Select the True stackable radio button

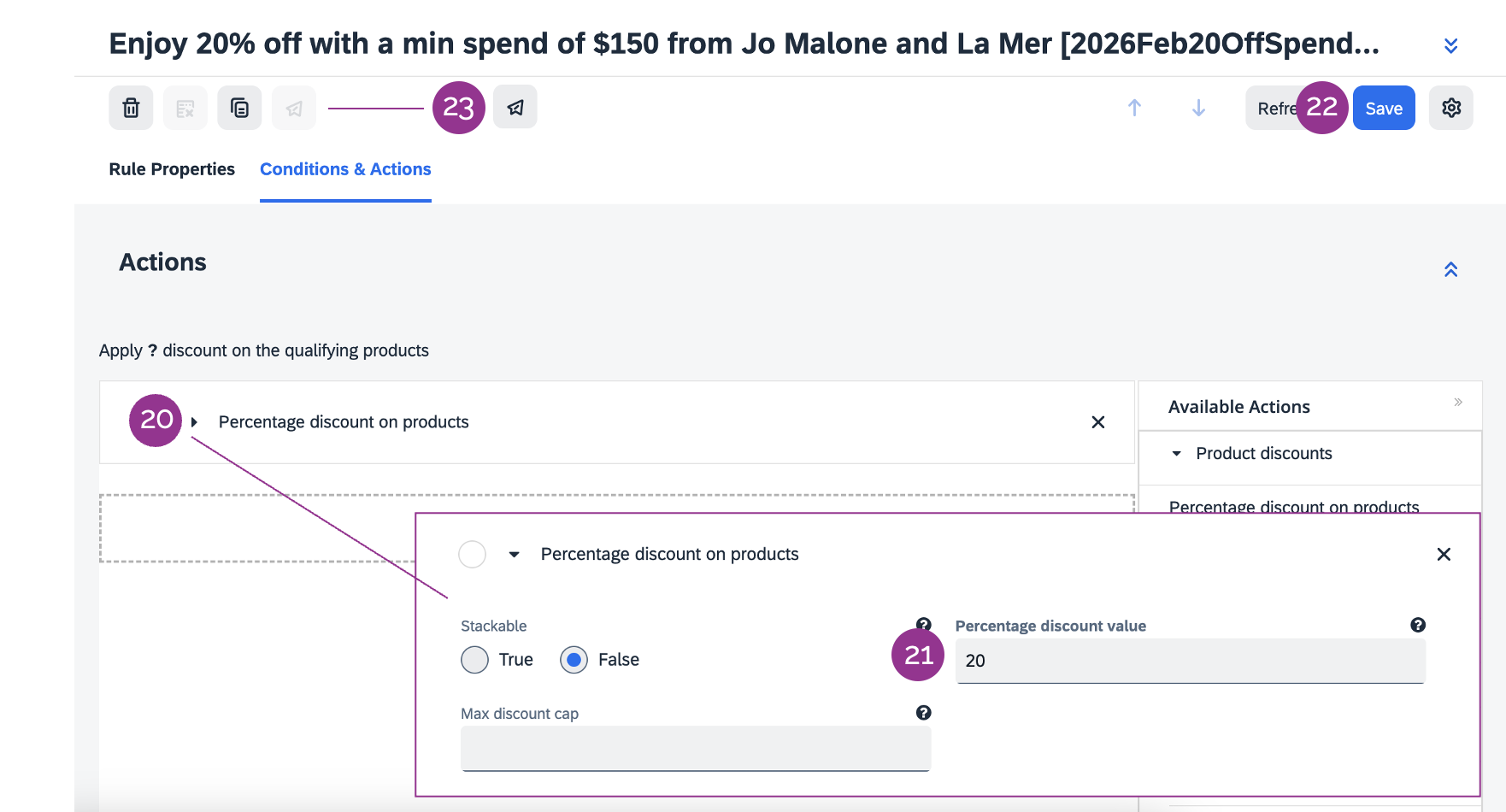[x=475, y=660]
